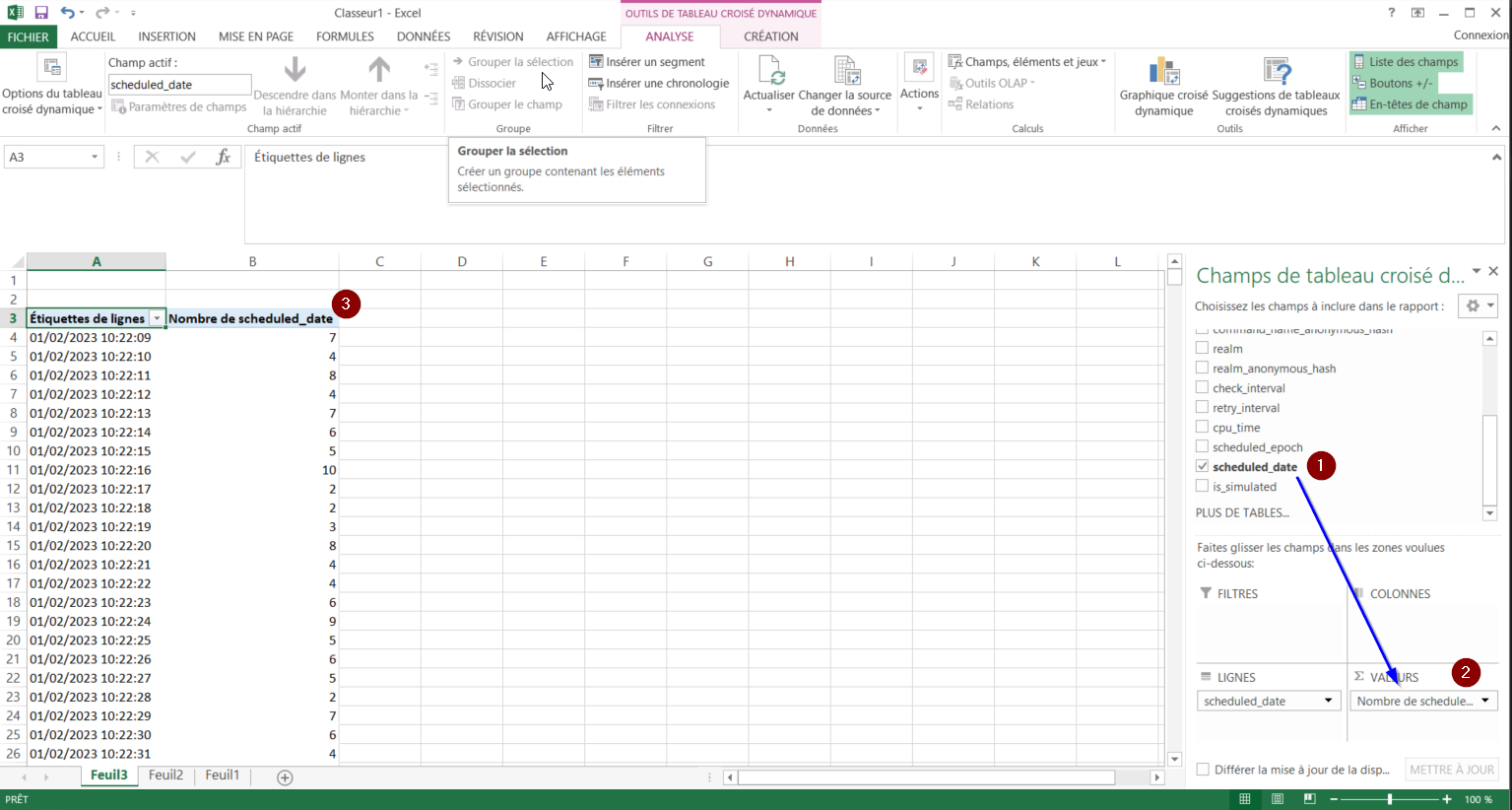Screen dimensions: 1512x810
Task: Toggle the Liste des champs button
Action: point(1406,62)
